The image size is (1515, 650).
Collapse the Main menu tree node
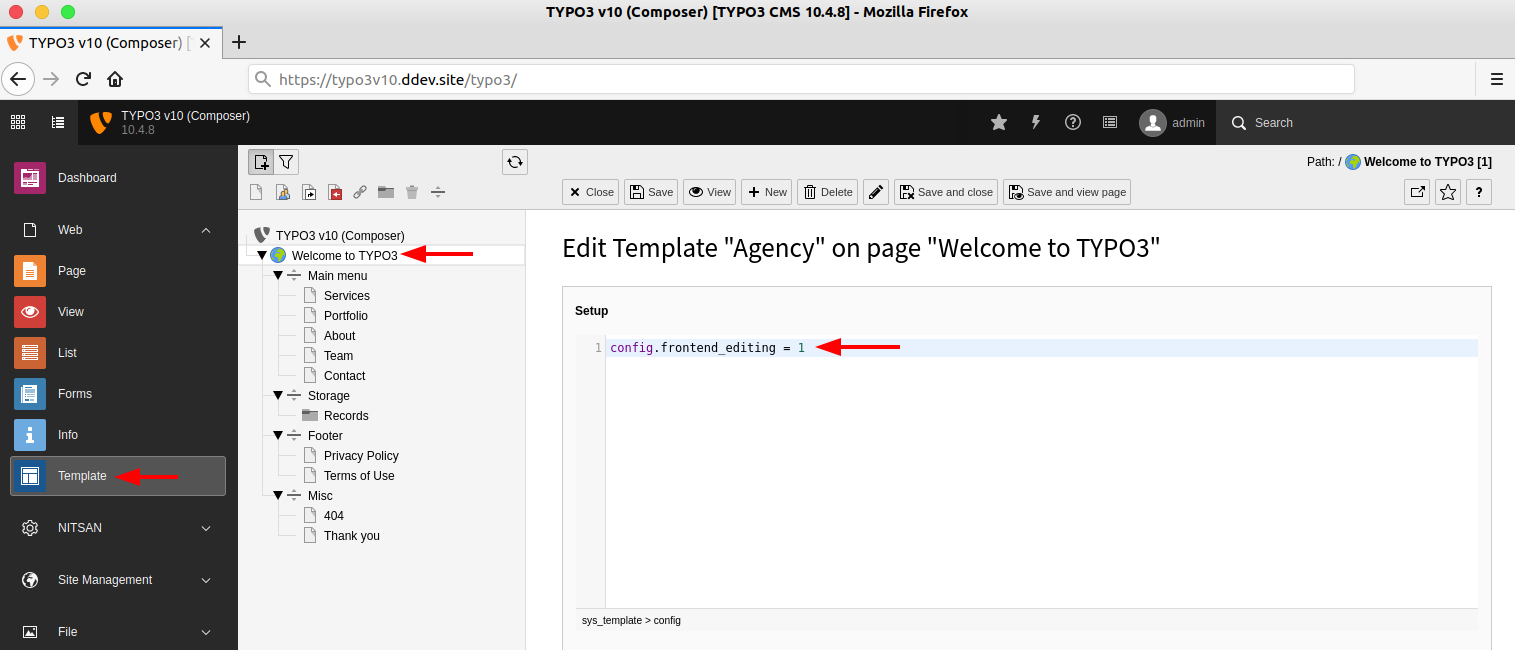(278, 276)
